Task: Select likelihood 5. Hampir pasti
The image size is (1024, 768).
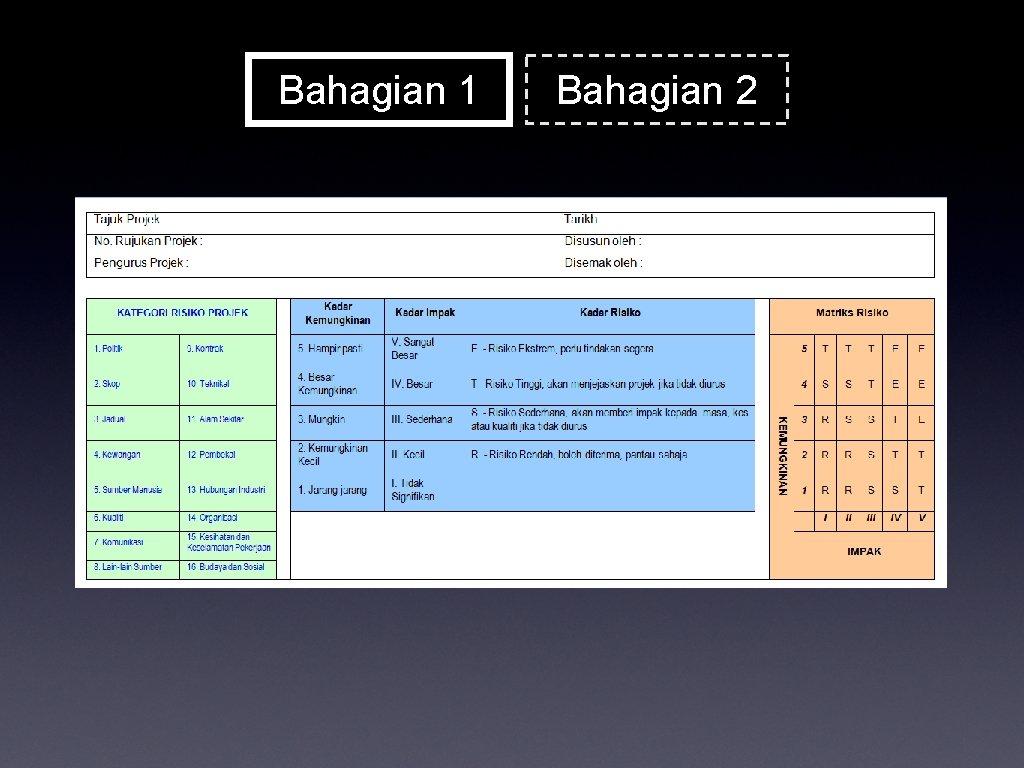Action: [x=330, y=349]
